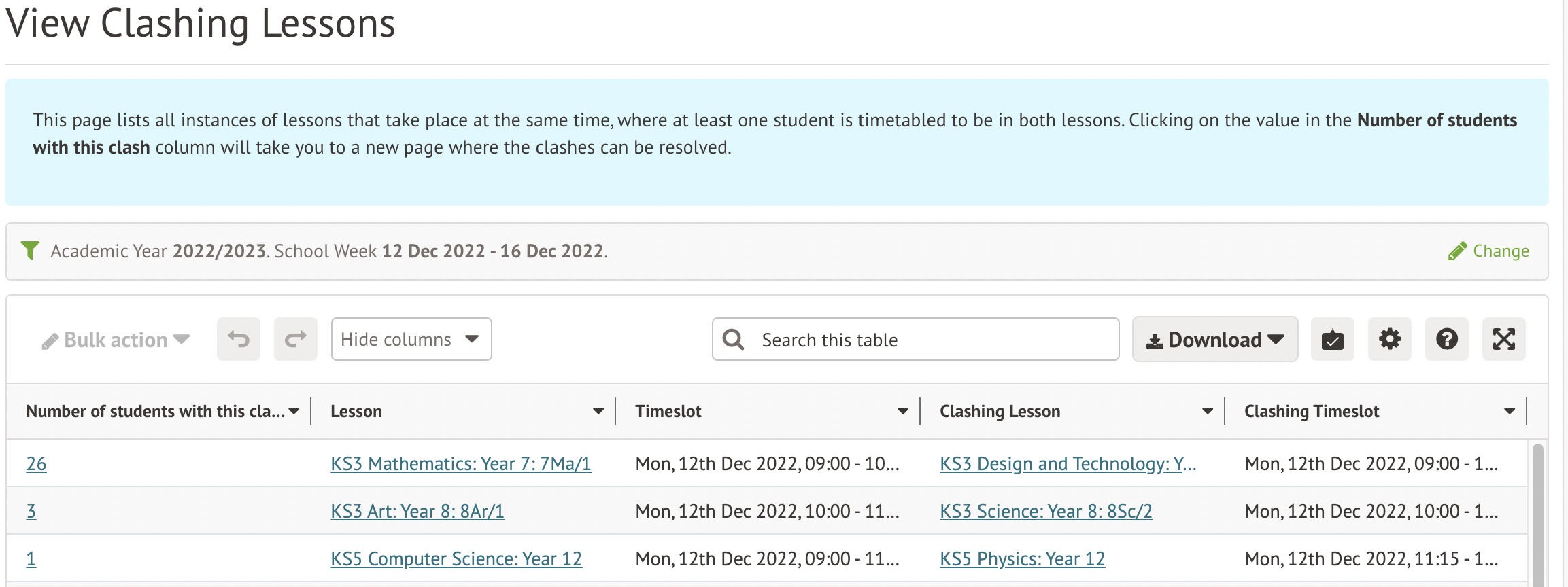This screenshot has height=587, width=1568.
Task: Click the redo arrow icon
Action: click(295, 339)
